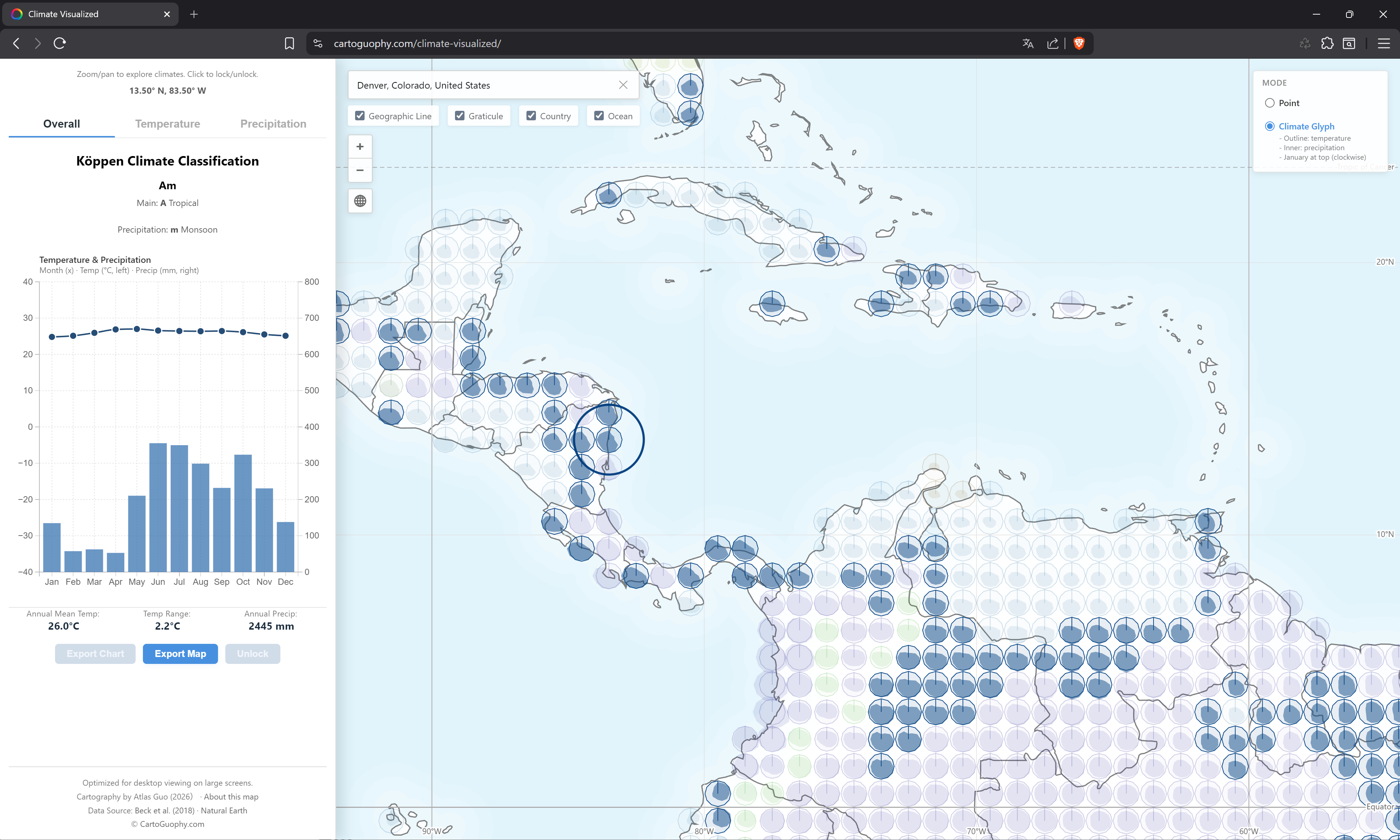Open the browser extensions puzzle icon
Viewport: 1400px width, 840px height.
coord(1327,44)
